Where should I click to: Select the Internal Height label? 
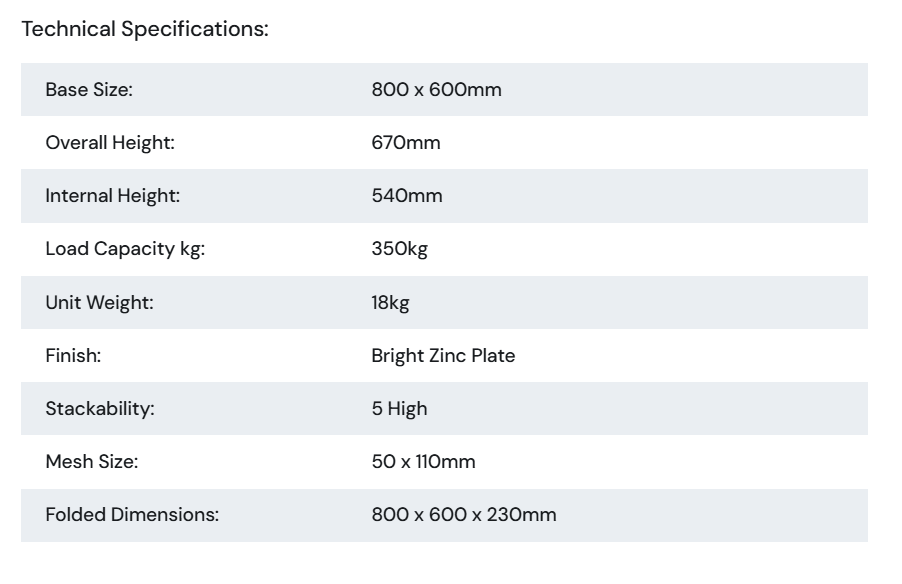point(113,196)
